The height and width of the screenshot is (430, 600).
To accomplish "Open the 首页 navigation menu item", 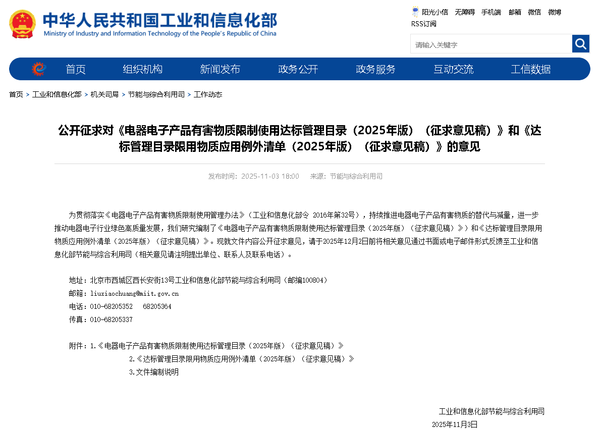I will pyautogui.click(x=76, y=69).
